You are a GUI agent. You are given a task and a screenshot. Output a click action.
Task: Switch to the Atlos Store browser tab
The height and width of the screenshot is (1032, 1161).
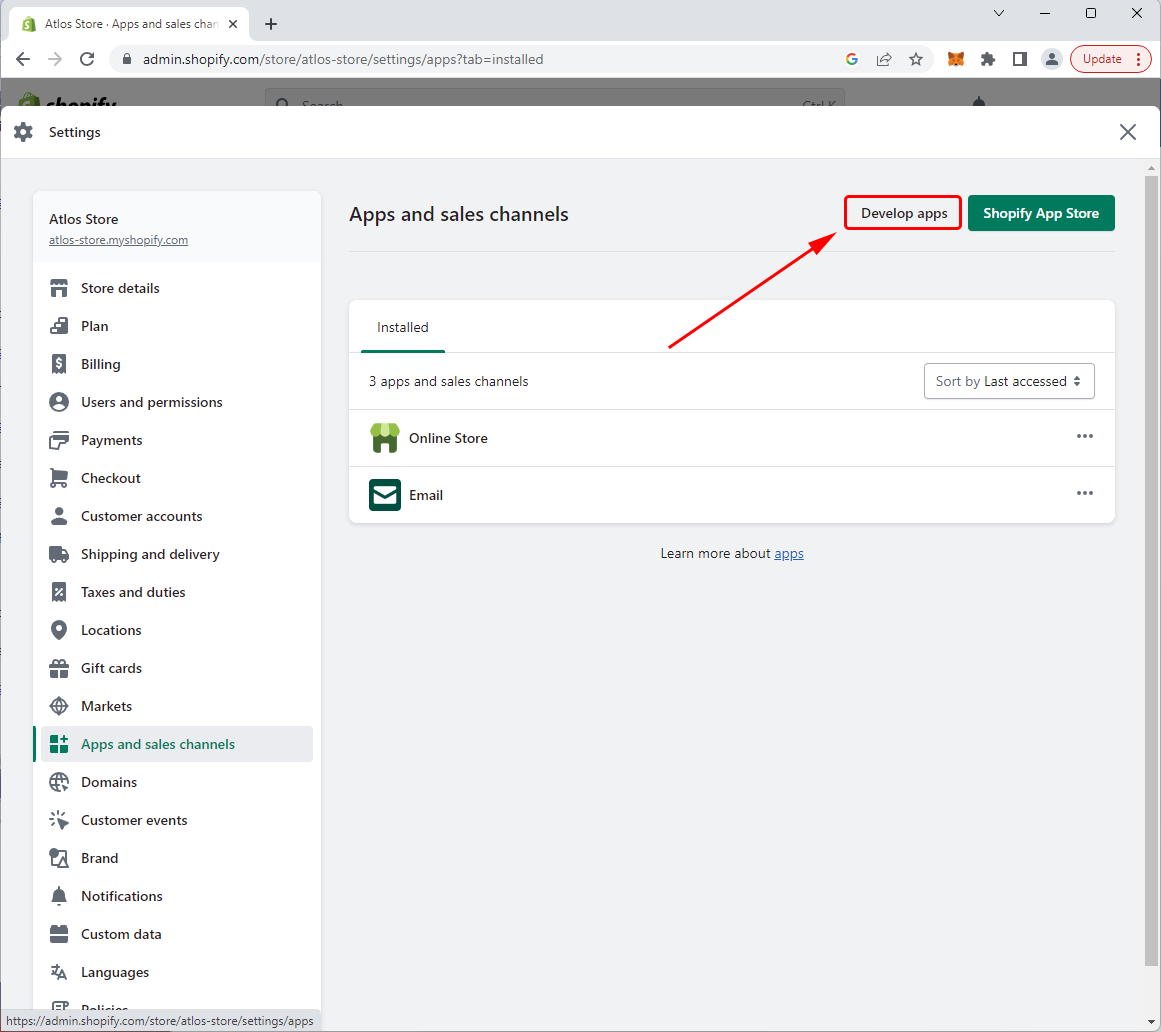tap(130, 24)
